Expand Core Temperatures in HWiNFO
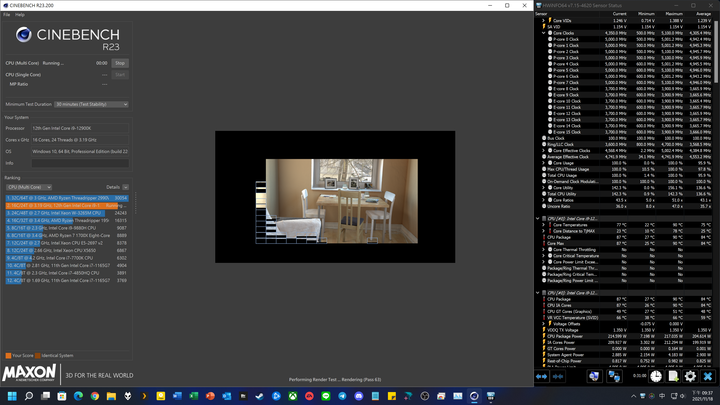Screen dimensions: 720x405 544,225
